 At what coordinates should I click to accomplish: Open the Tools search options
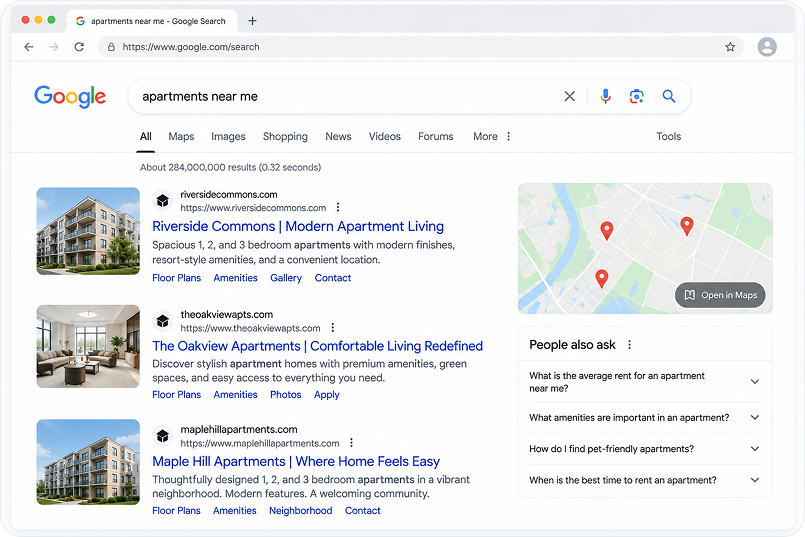click(x=668, y=137)
